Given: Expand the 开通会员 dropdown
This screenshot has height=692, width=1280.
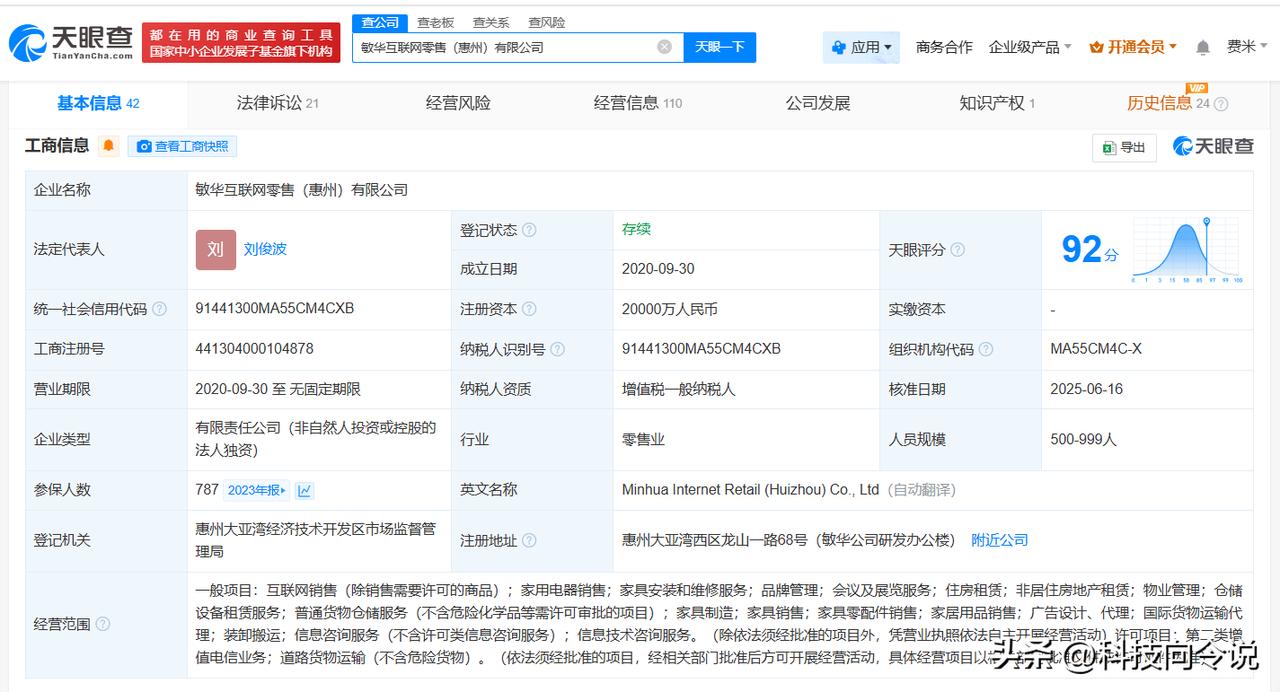Looking at the screenshot, I should pyautogui.click(x=1133, y=47).
